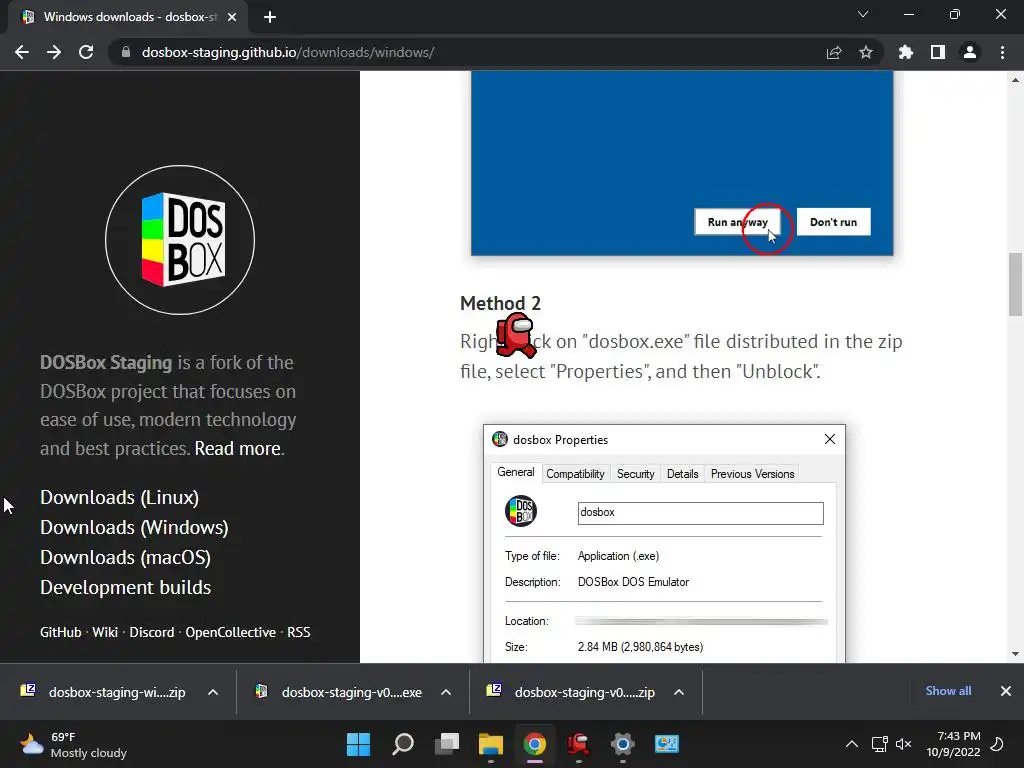Close the Windows downloads tab
Viewport: 1024px width, 768px height.
(x=232, y=17)
